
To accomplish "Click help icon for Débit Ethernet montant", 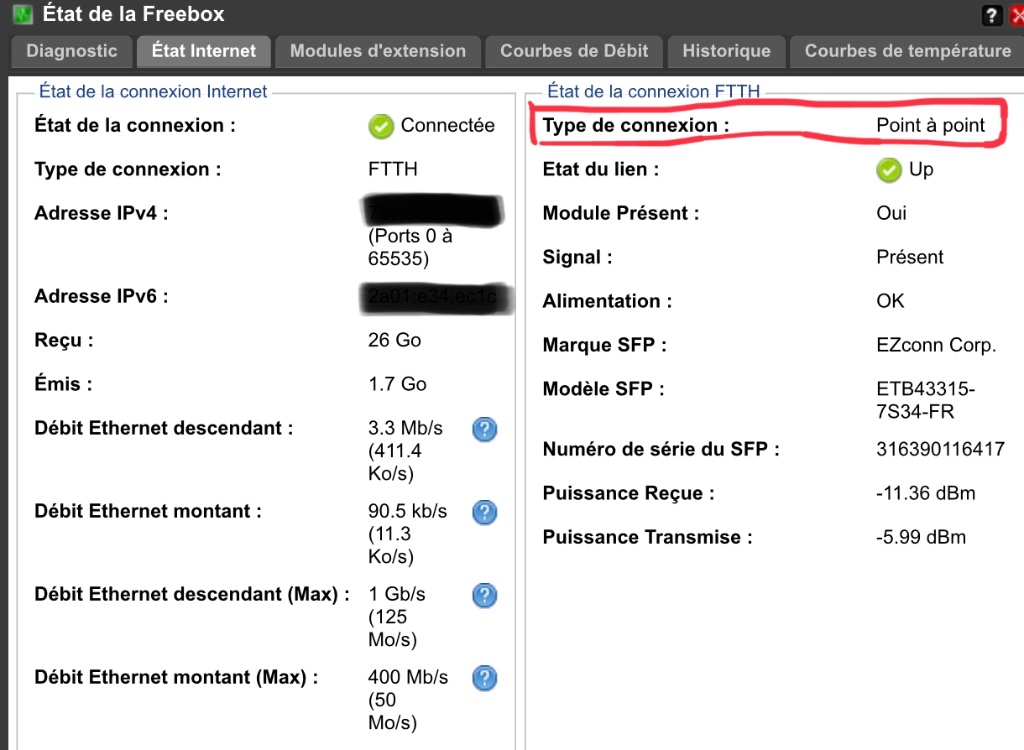I will click(484, 513).
